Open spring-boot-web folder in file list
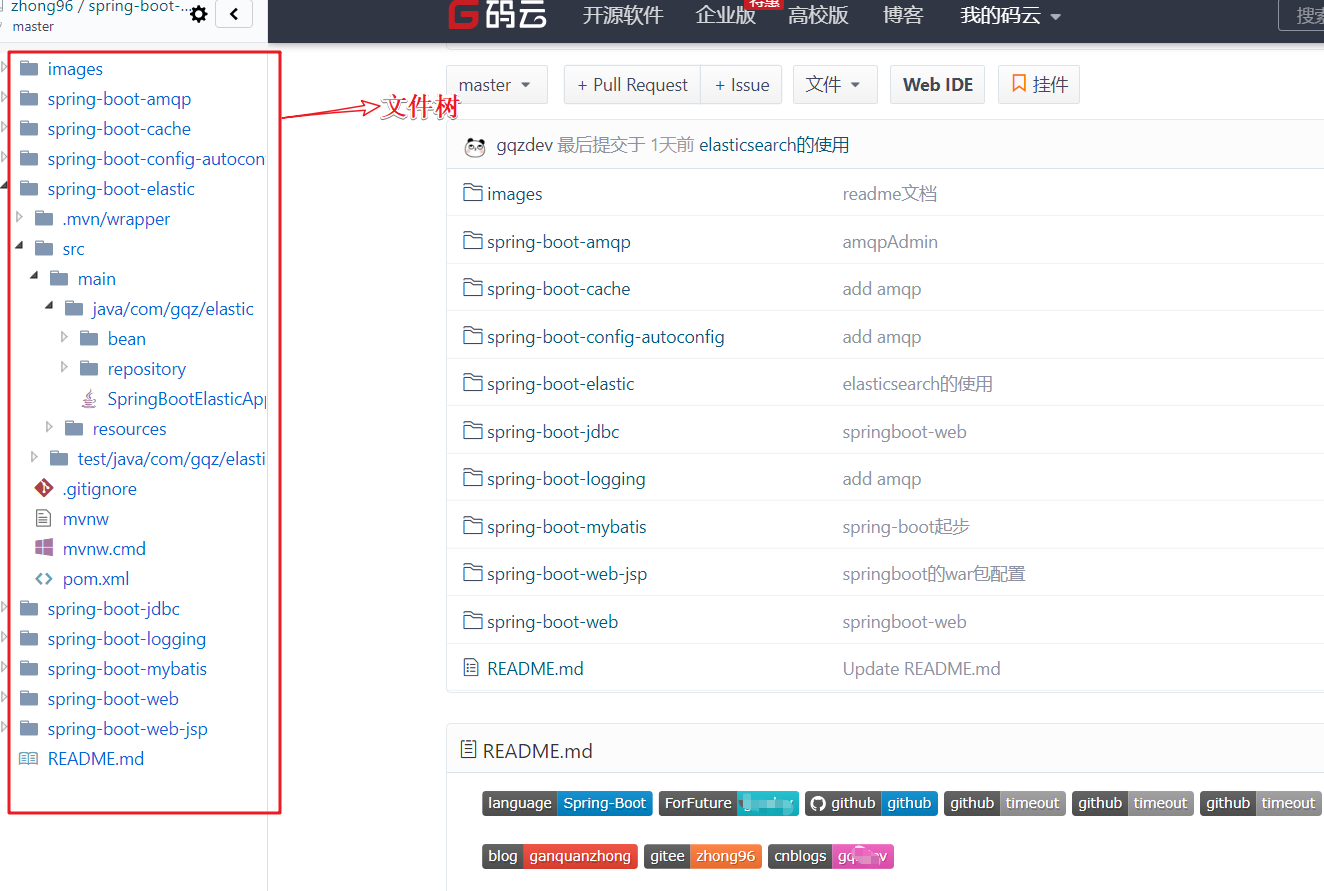1324x891 pixels. point(552,622)
